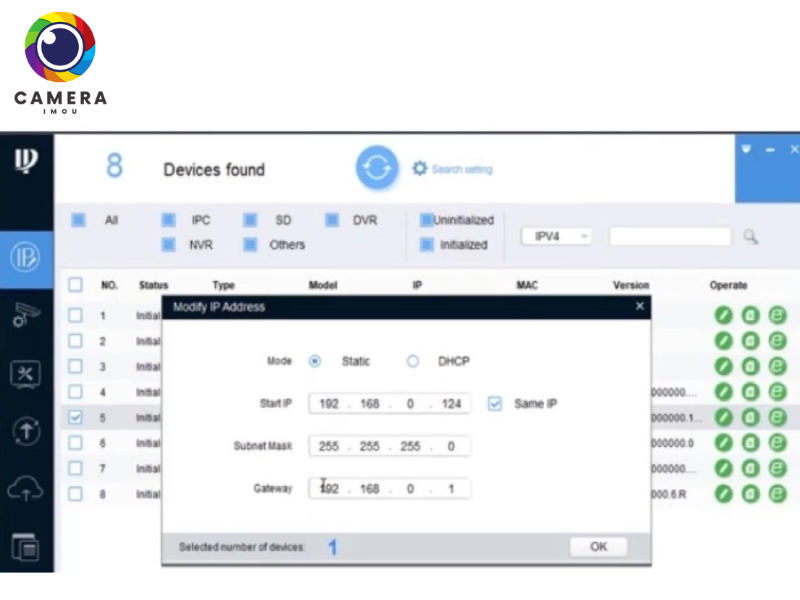
Task: Click the refresh devices search button
Action: point(377,169)
